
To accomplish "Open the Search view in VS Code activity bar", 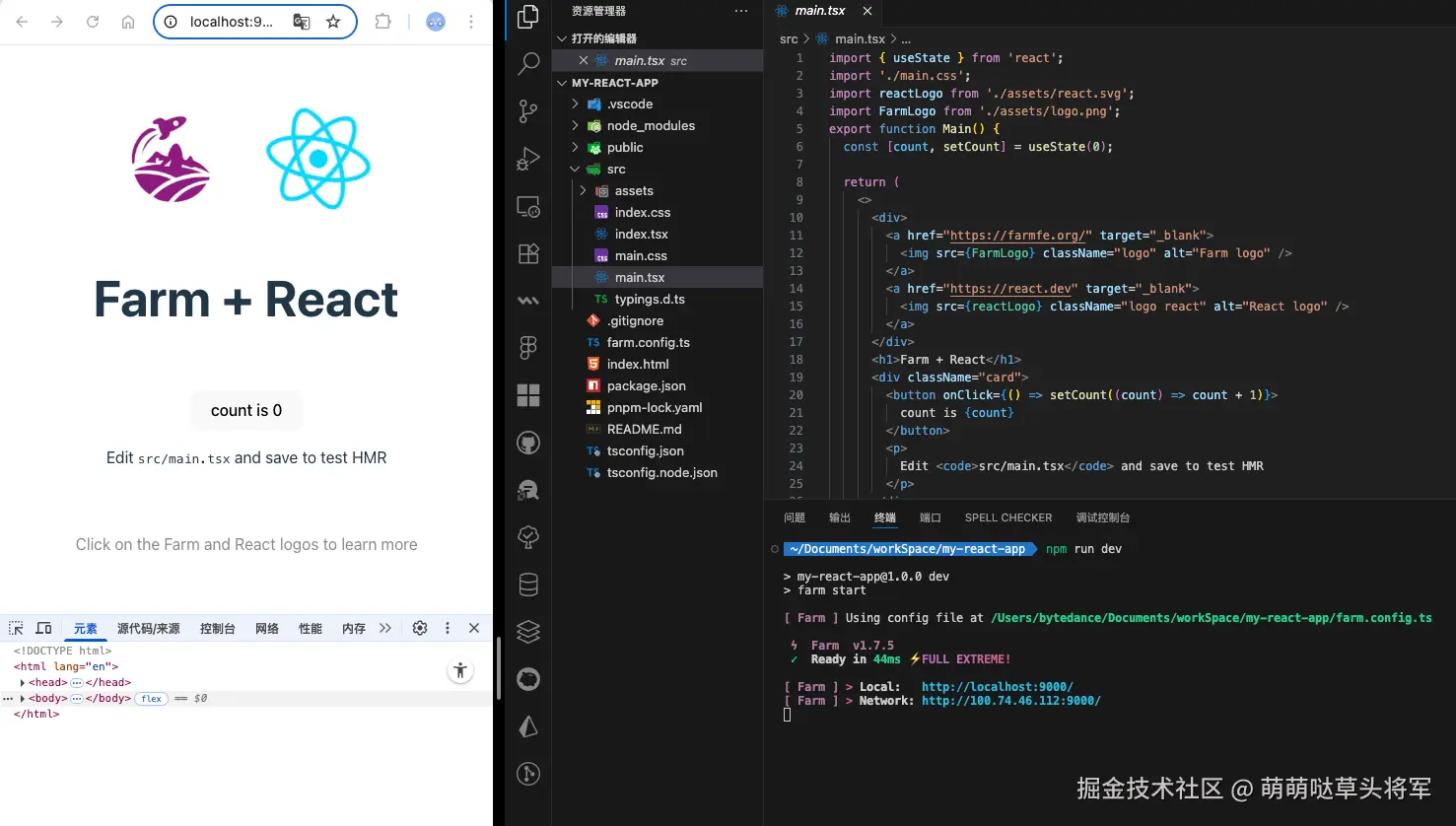I will pos(528,64).
